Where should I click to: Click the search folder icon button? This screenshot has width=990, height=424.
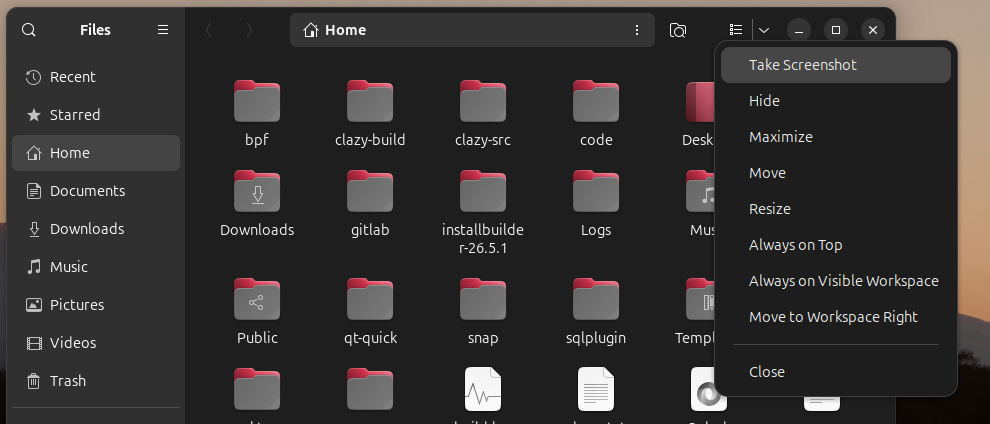[x=677, y=30]
